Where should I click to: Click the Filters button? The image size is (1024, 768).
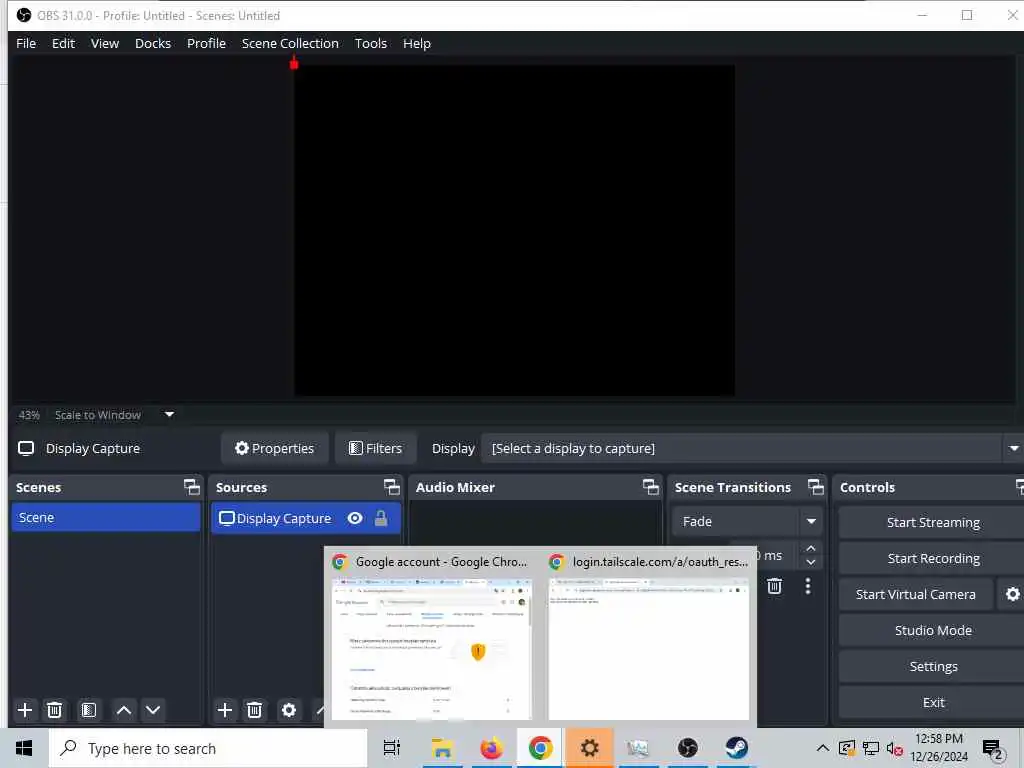click(376, 449)
